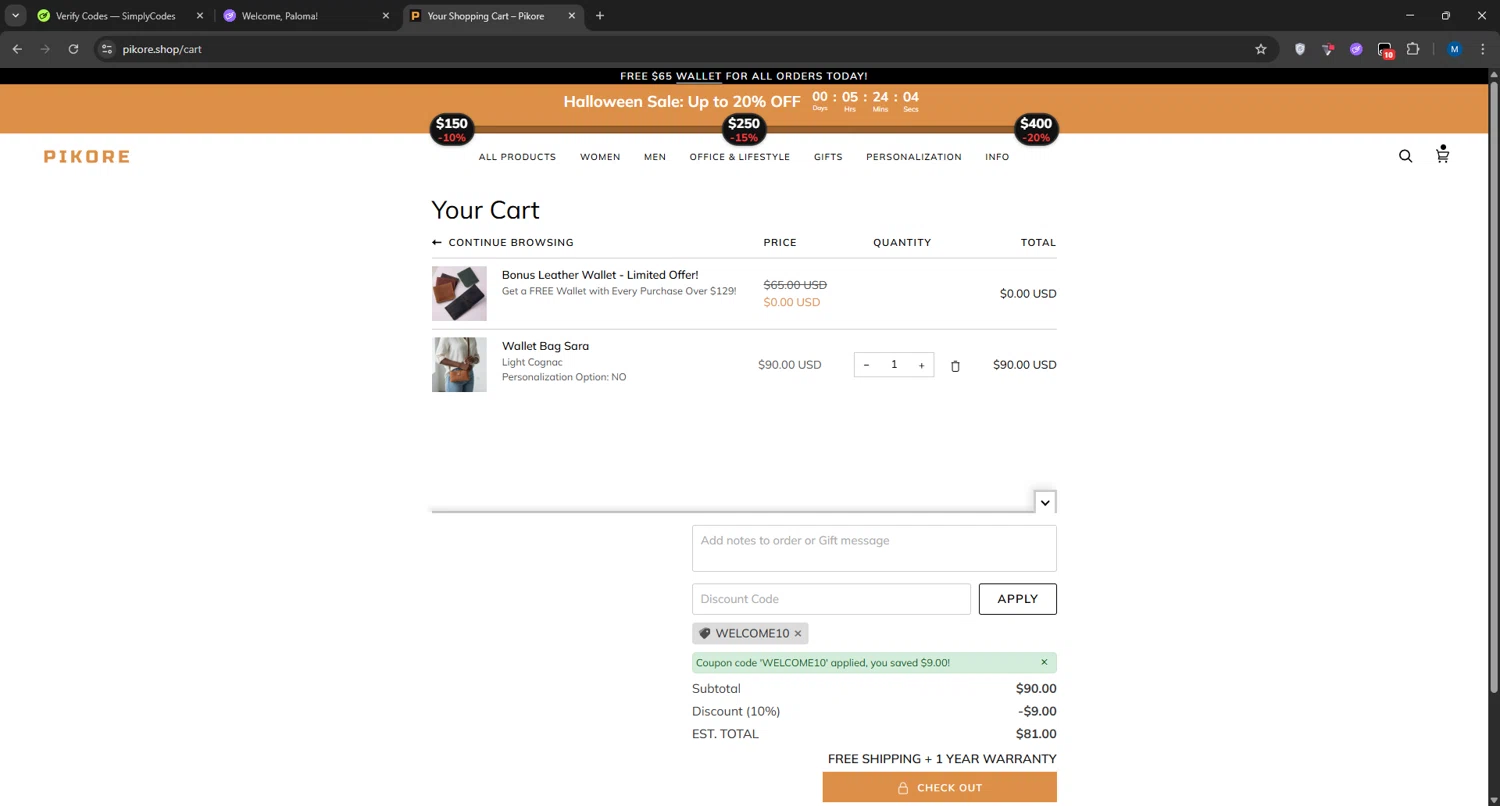Click the Apply discount button
The image size is (1500, 806).
tap(1018, 599)
